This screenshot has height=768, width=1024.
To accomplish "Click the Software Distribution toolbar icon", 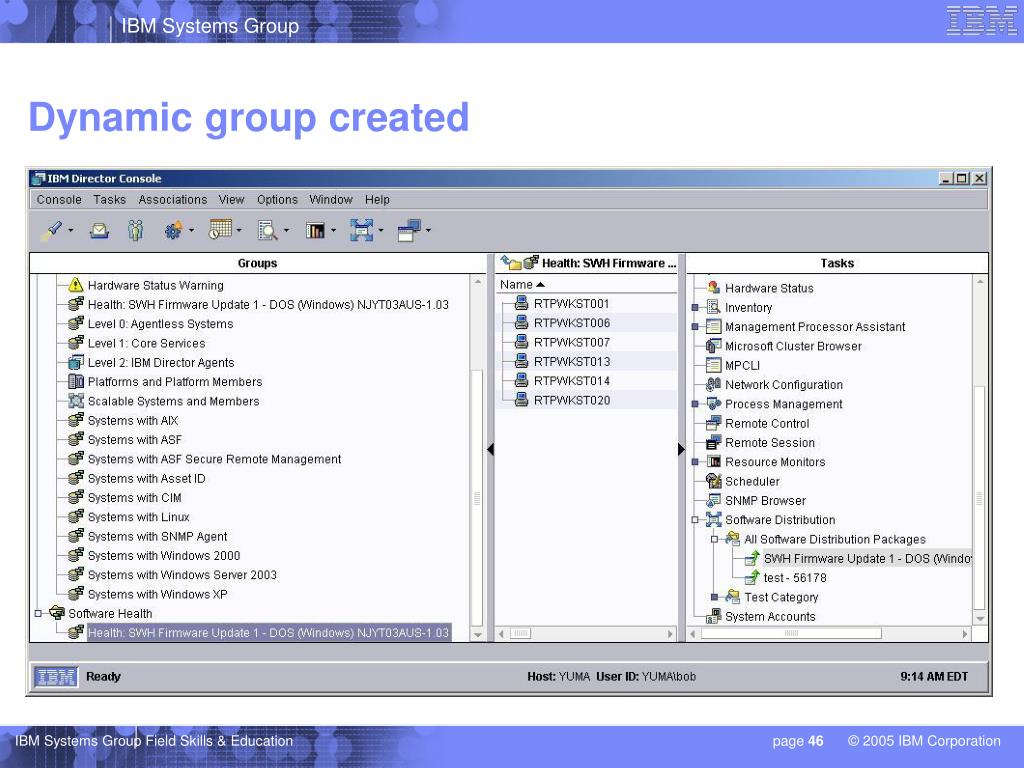I will [x=362, y=231].
